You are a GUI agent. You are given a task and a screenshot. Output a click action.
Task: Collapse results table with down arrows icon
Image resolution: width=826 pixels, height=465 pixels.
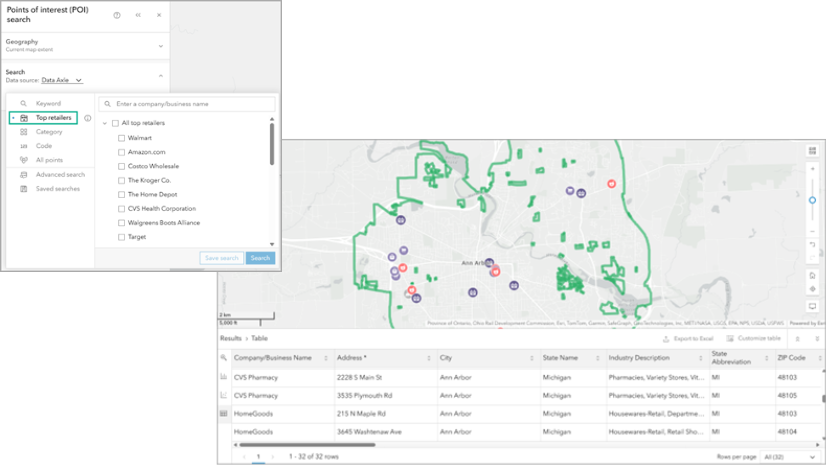coord(817,339)
